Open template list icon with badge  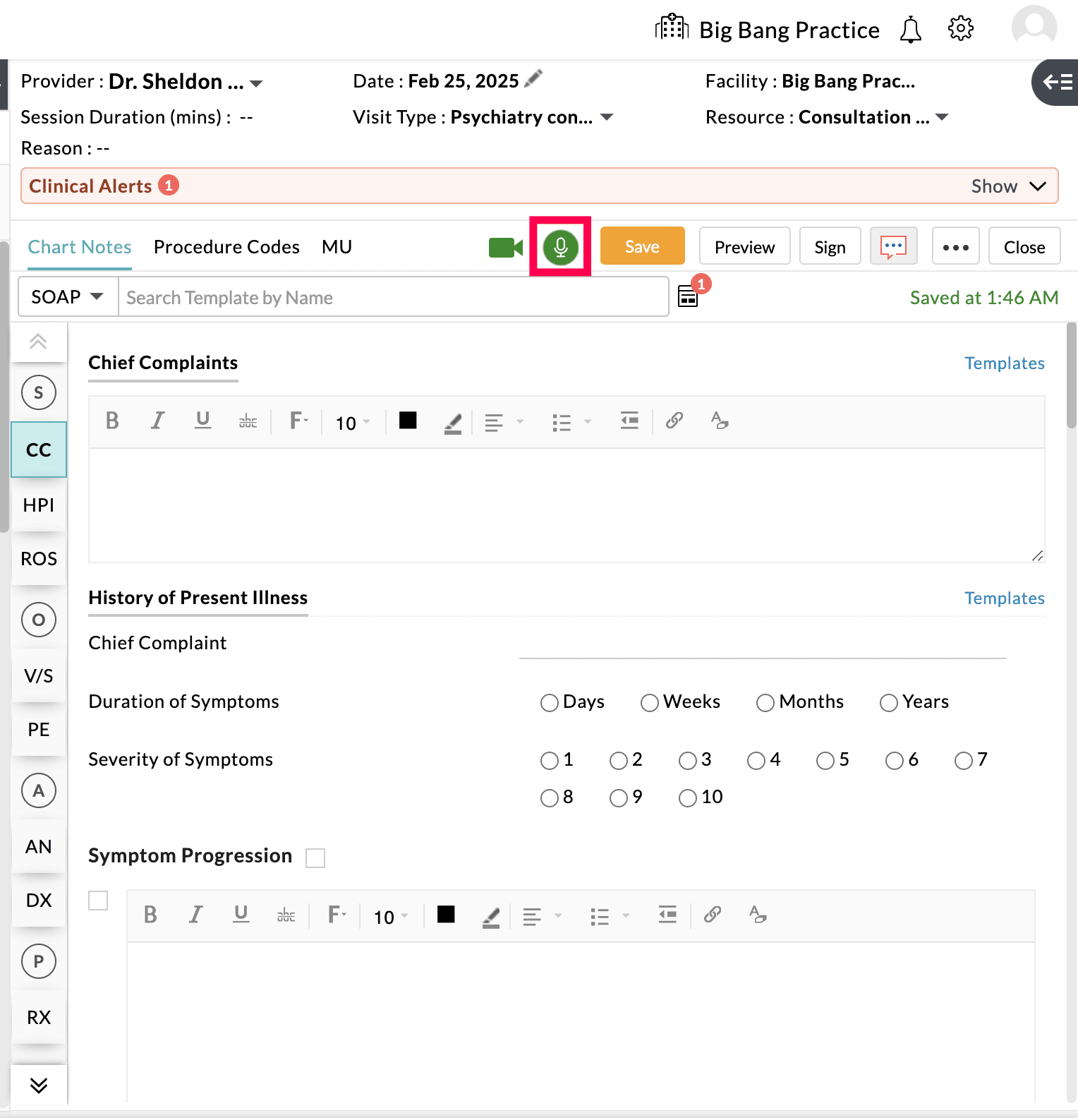(688, 296)
